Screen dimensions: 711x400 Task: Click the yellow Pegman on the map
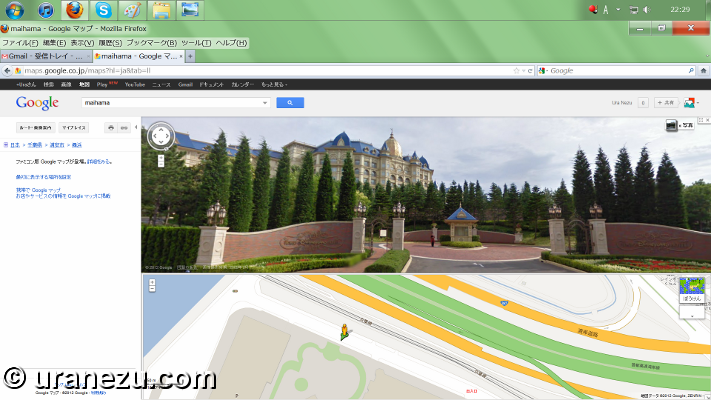point(345,332)
